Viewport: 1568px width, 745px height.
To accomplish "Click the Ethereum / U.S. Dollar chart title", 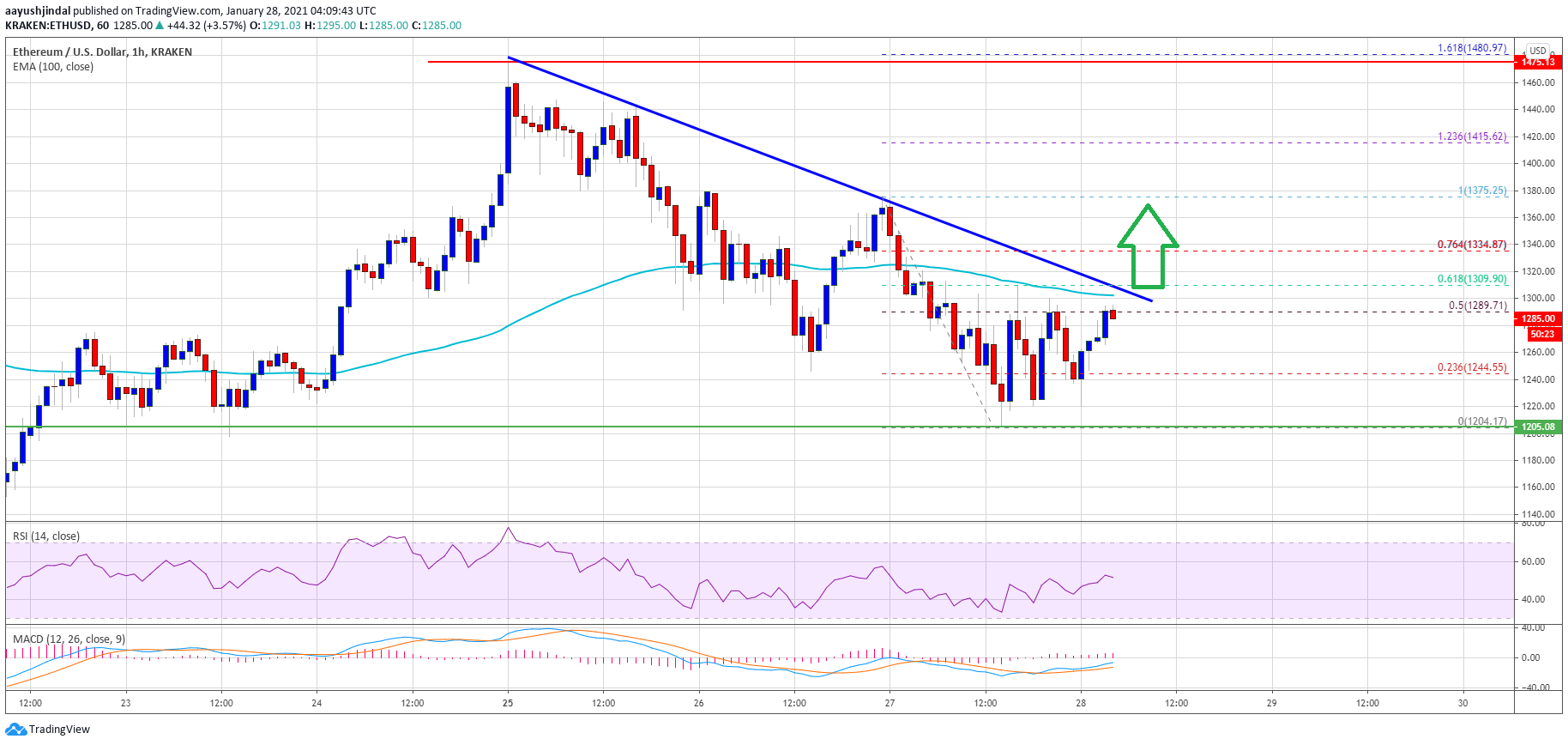I will coord(102,52).
